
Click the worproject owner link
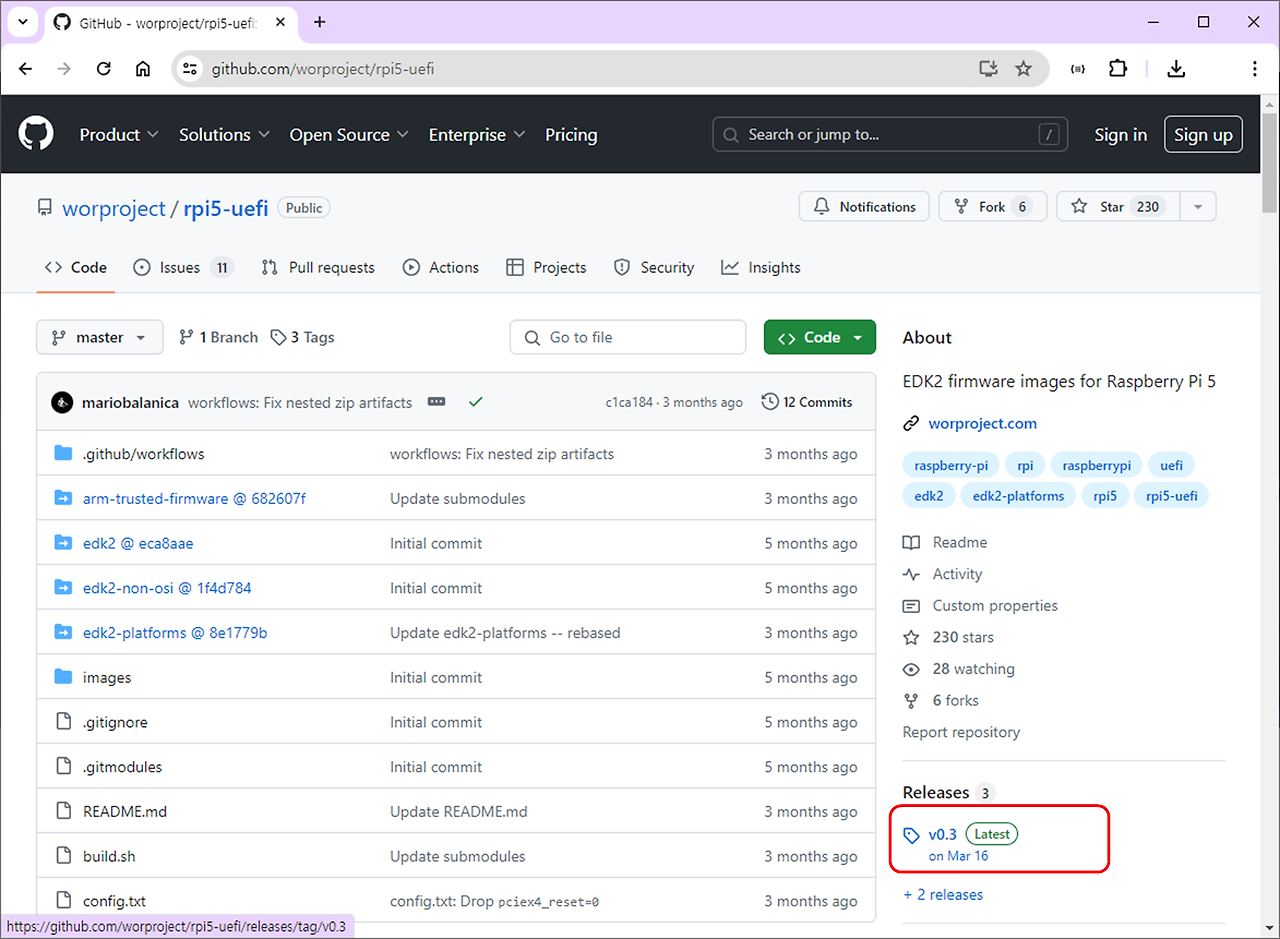(114, 208)
